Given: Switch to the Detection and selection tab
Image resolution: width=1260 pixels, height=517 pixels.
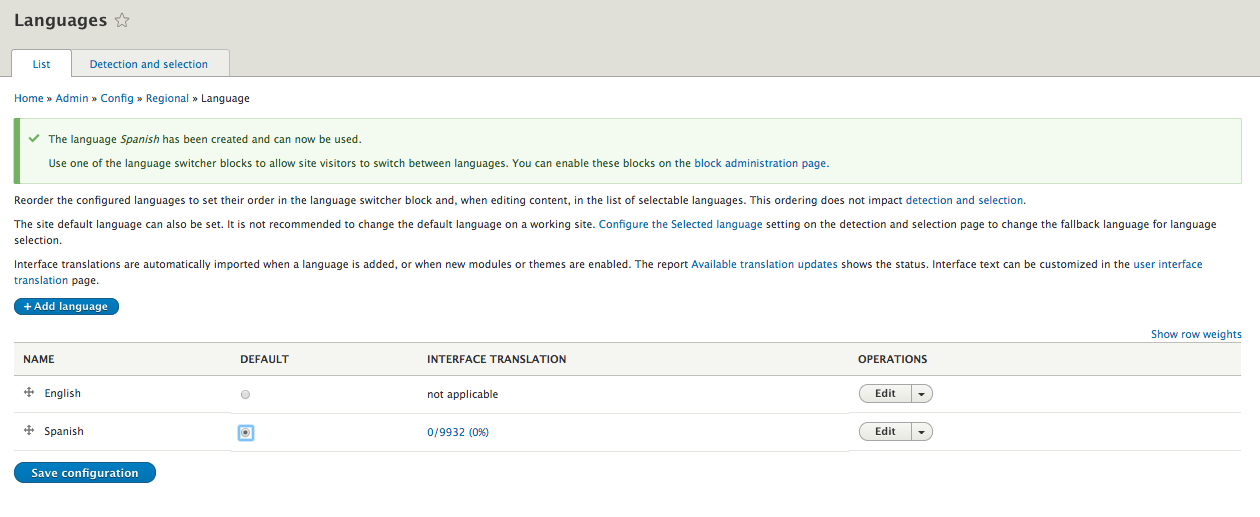Looking at the screenshot, I should tap(149, 64).
